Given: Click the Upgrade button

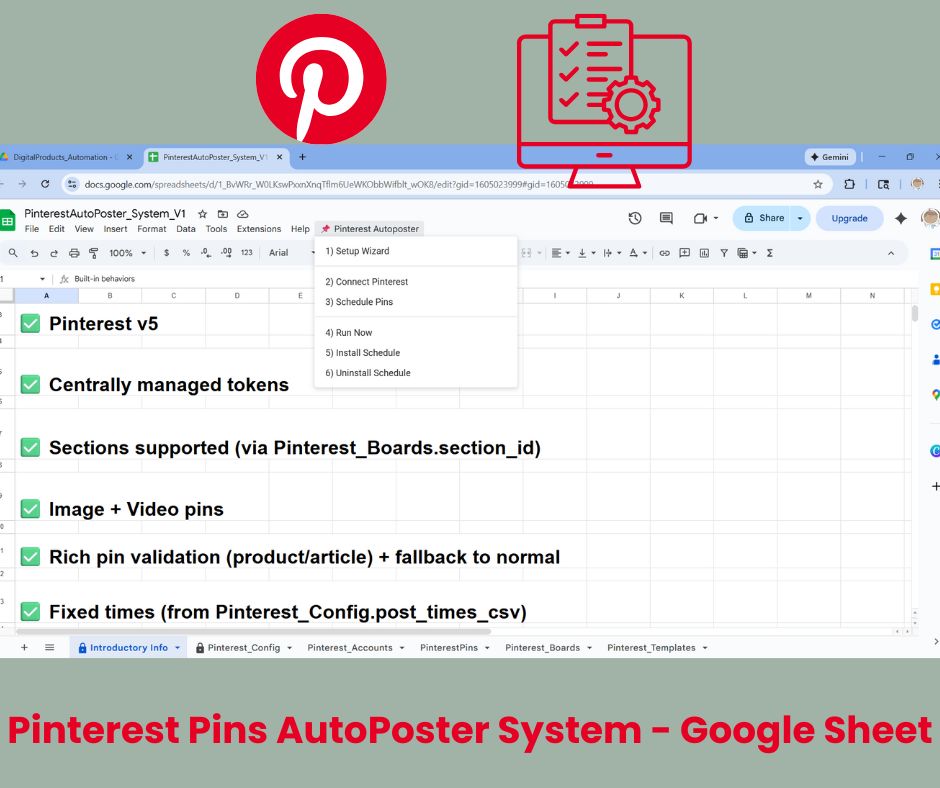Looking at the screenshot, I should 849,218.
